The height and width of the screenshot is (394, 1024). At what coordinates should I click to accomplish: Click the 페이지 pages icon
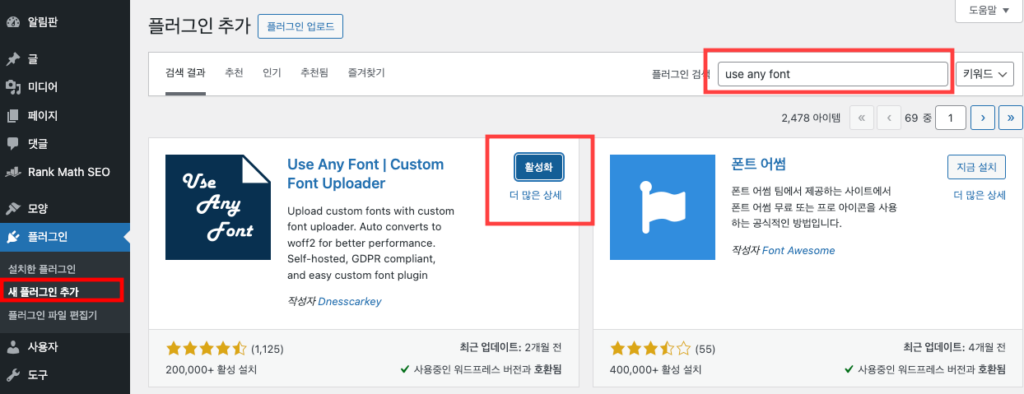[12, 116]
